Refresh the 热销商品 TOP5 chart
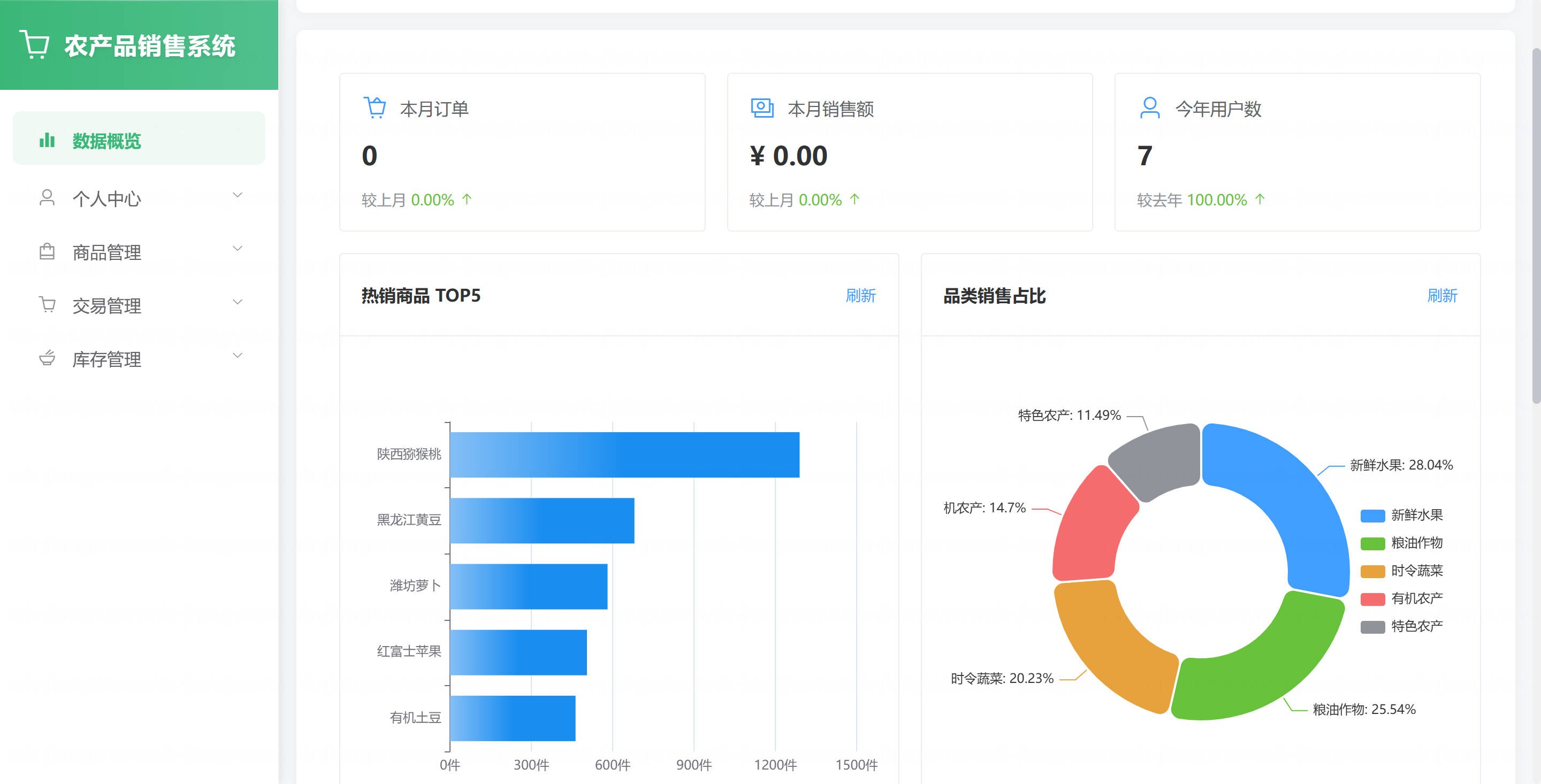 (x=860, y=295)
